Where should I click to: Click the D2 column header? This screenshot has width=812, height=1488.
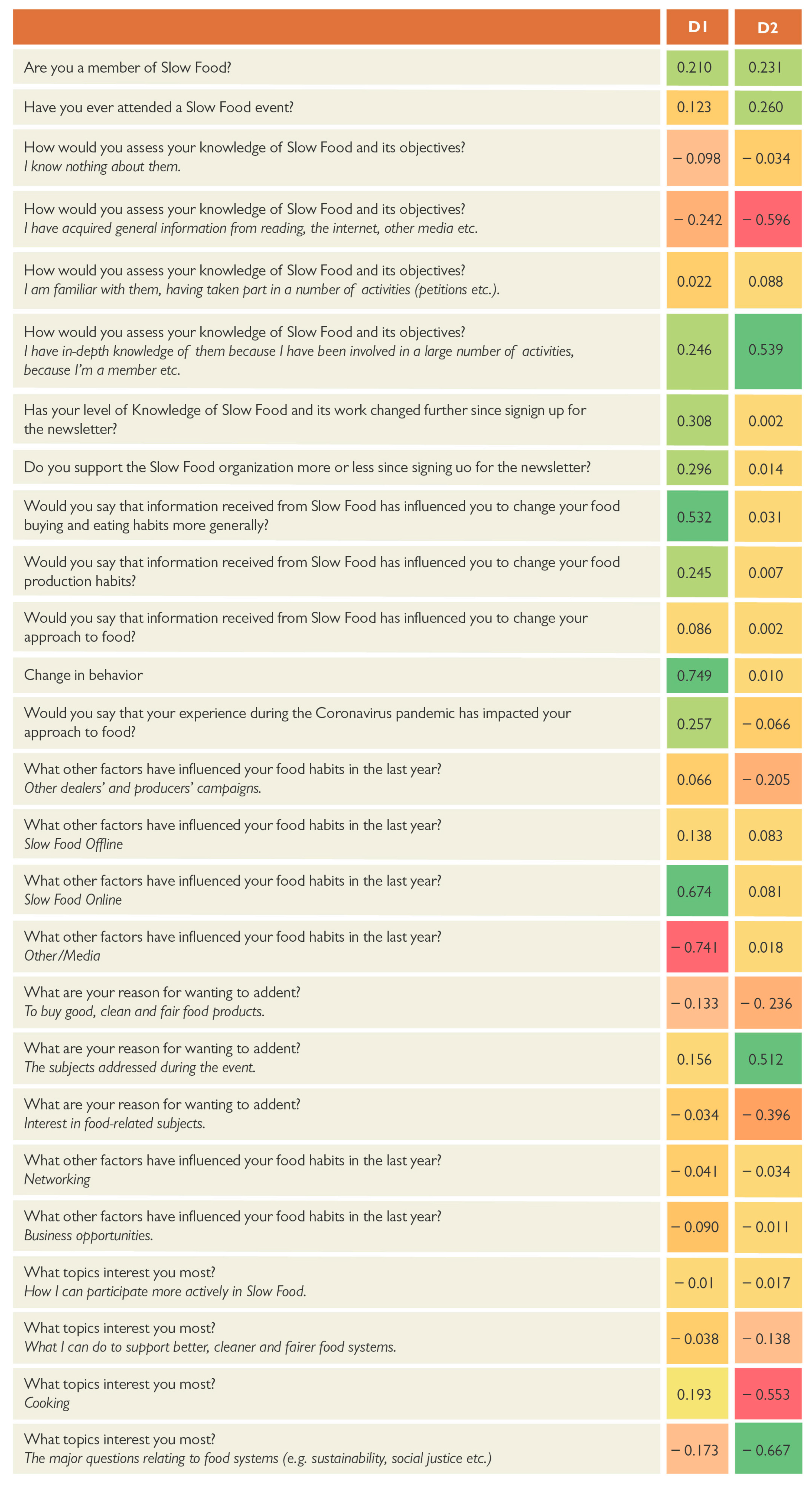coord(767,28)
